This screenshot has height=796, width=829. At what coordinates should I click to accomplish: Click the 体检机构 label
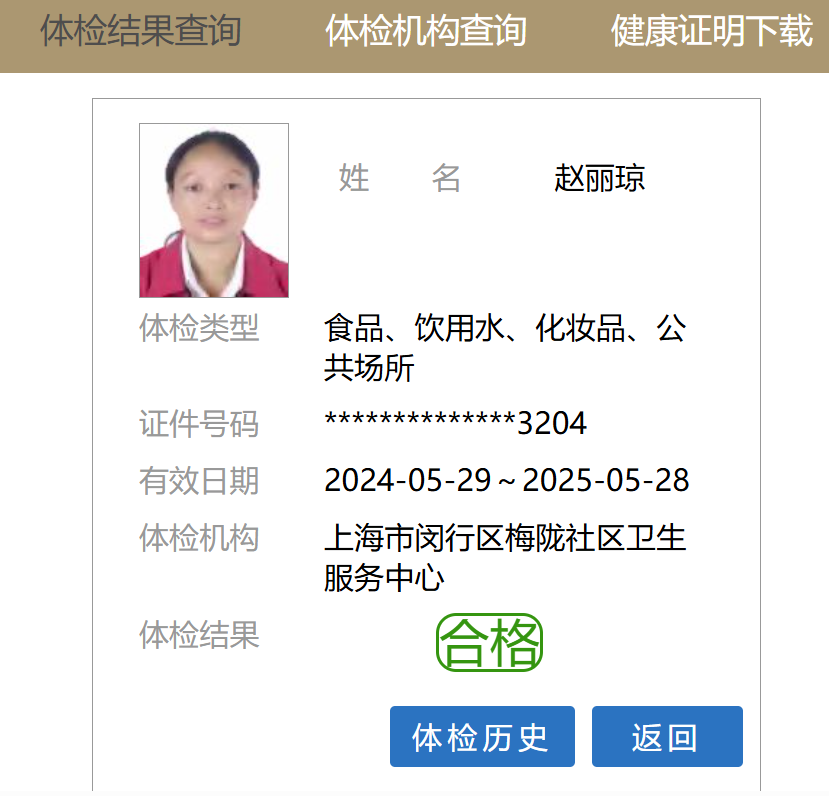[199, 538]
